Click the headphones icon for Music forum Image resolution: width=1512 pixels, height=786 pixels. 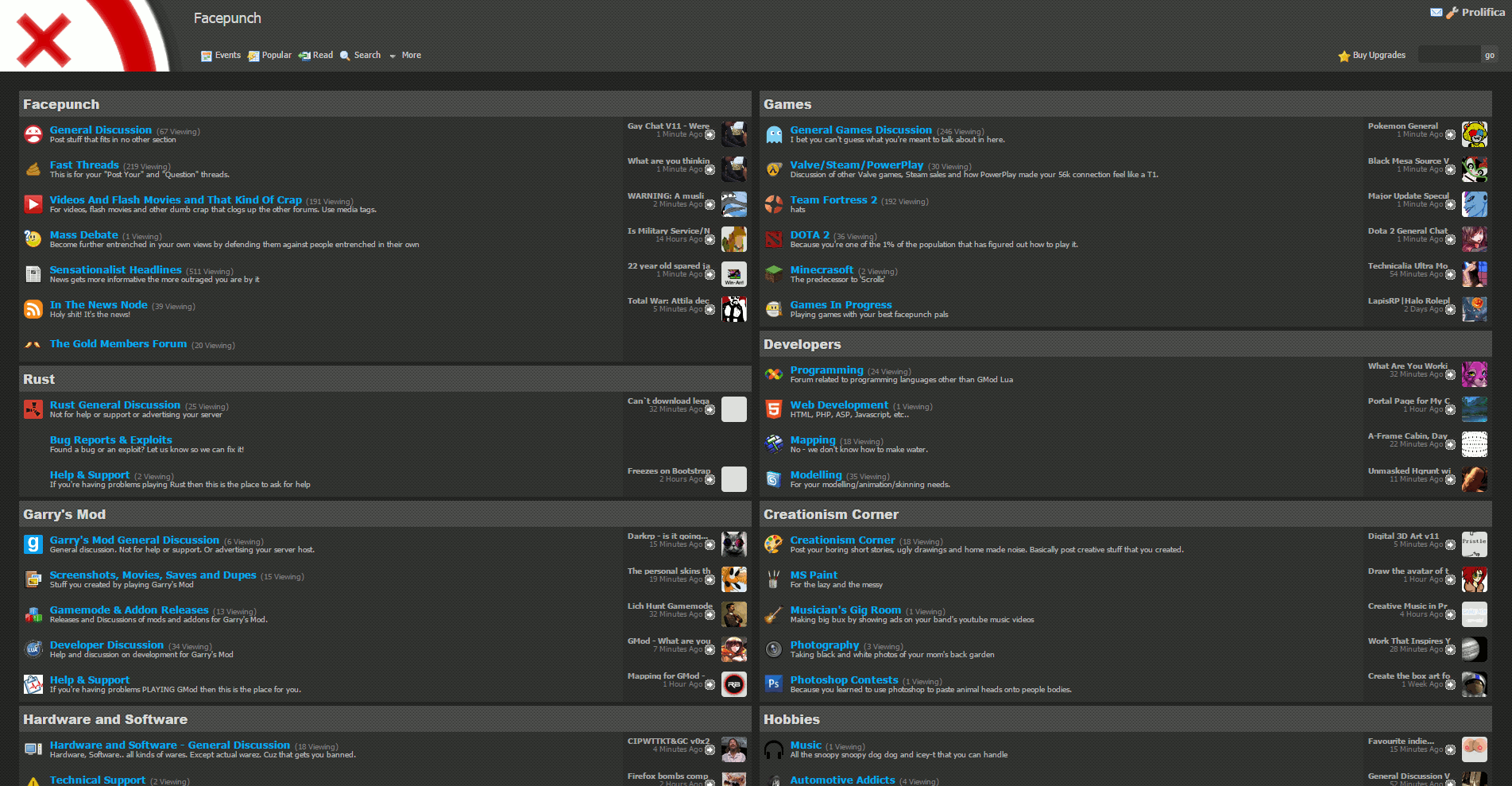click(774, 749)
